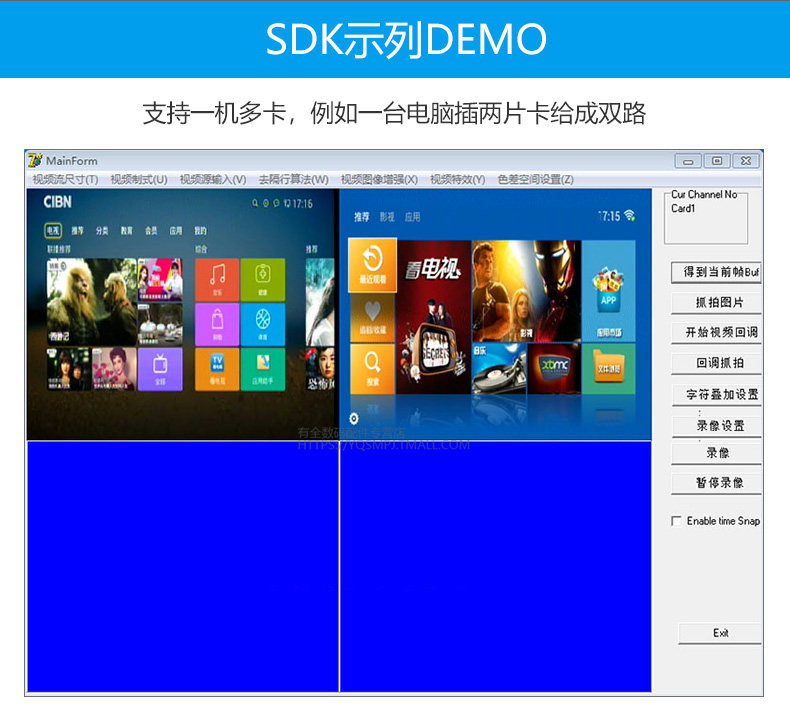The image size is (790, 722).
Task: Click the 得到当前帧Buf button
Action: point(716,272)
